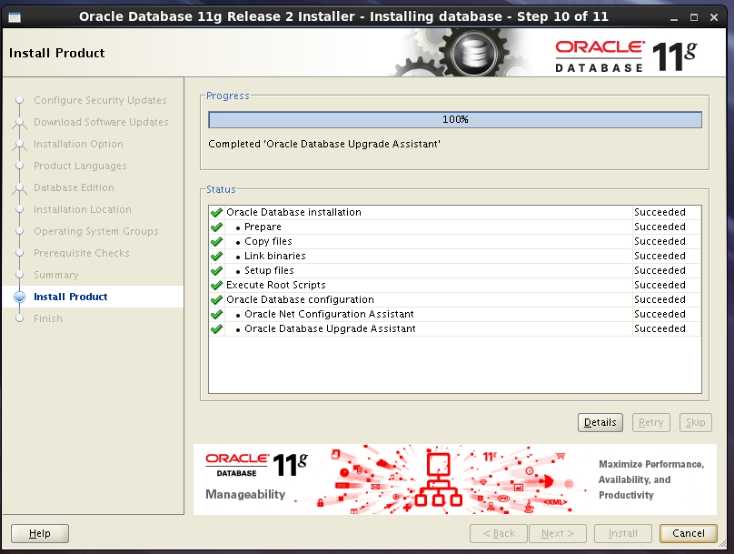
Task: Click the Details button
Action: [x=600, y=422]
